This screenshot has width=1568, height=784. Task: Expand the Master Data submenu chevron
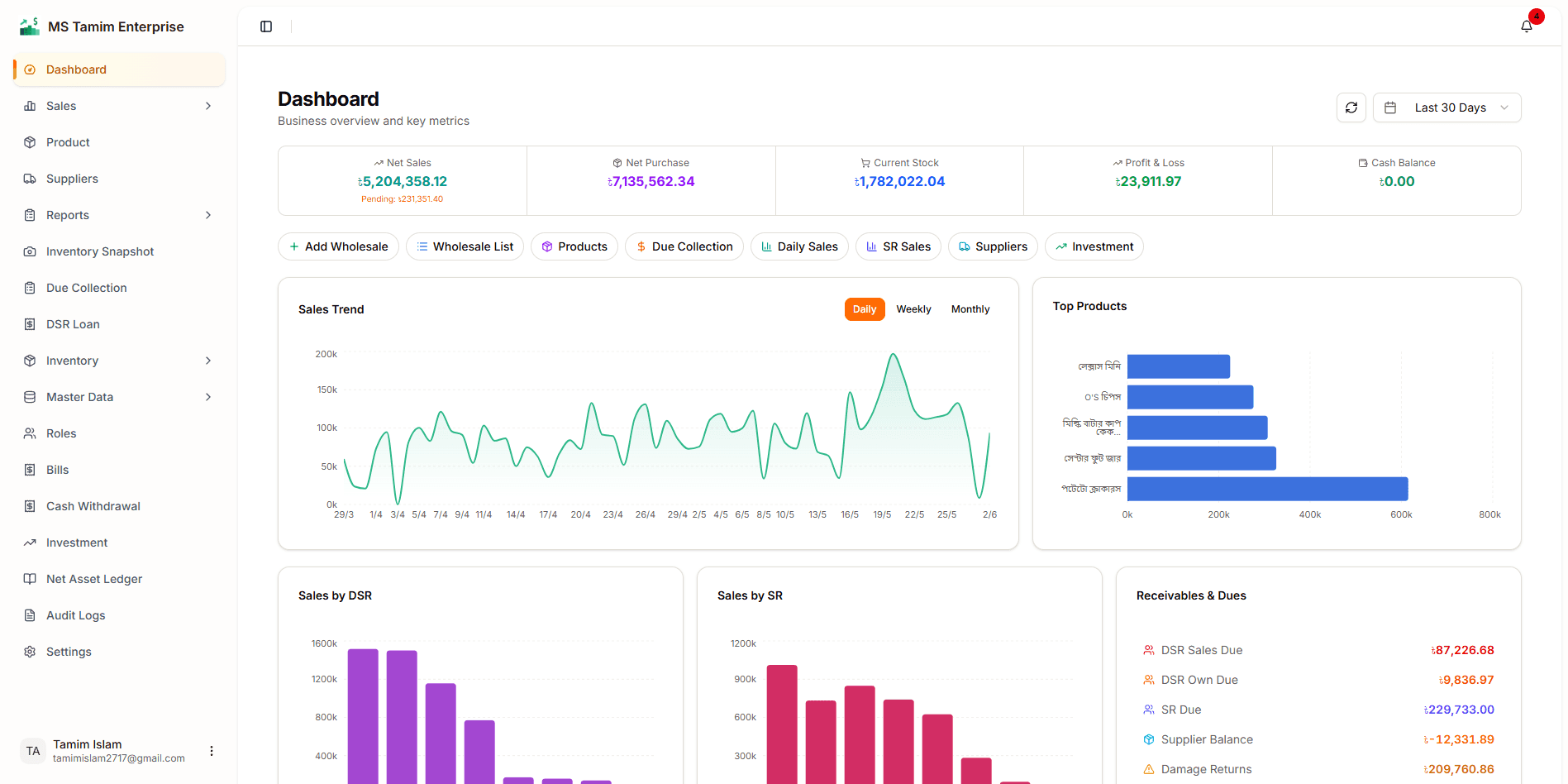tap(208, 397)
